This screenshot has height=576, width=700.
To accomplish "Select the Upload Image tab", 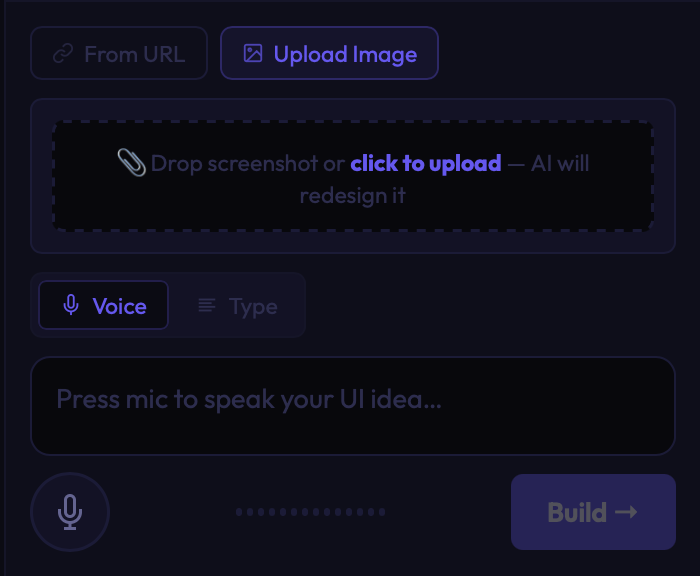I will [329, 54].
